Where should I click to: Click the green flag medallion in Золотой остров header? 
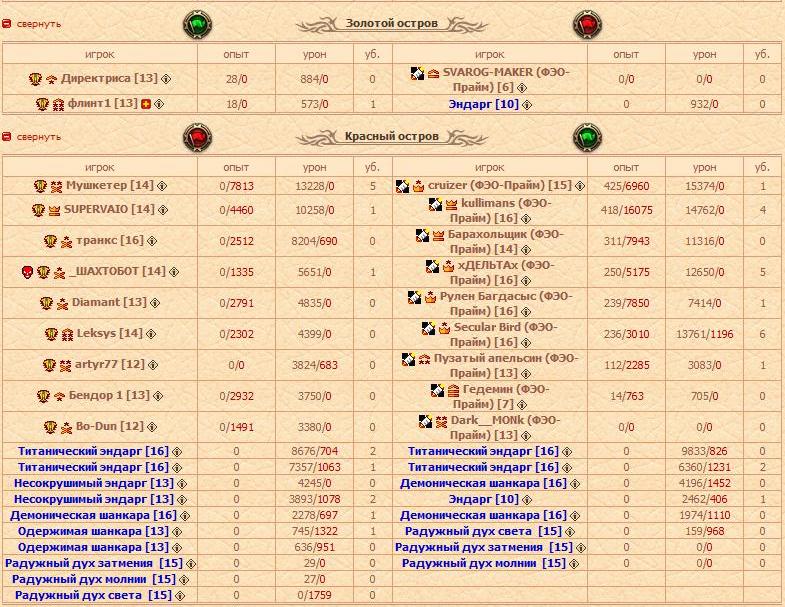197,25
